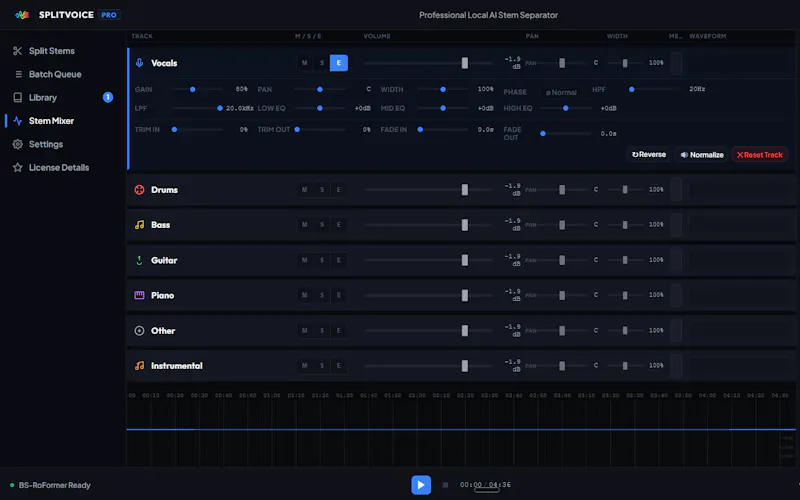Solo the Other track

pyautogui.click(x=322, y=331)
